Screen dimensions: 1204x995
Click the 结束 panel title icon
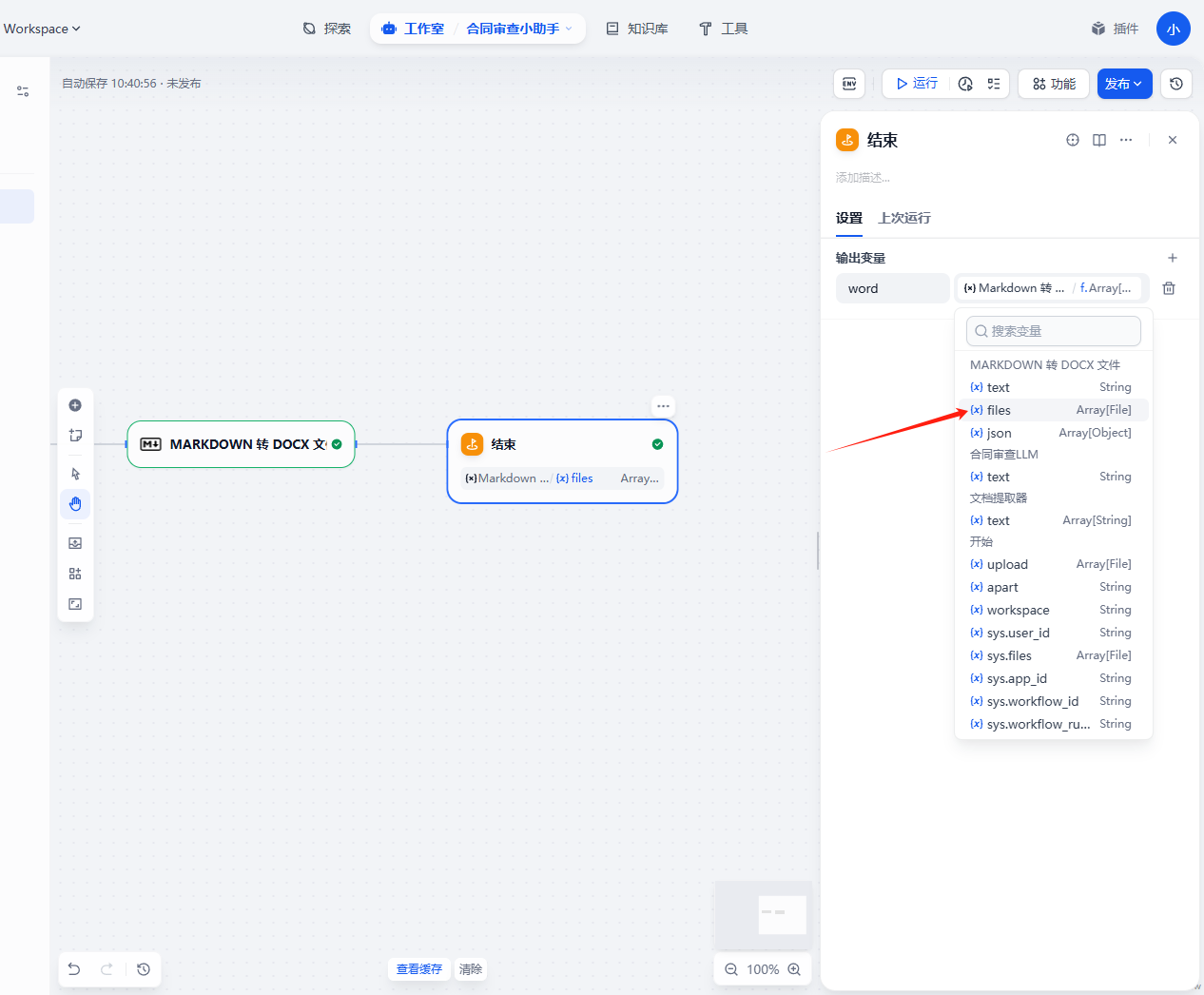(847, 140)
